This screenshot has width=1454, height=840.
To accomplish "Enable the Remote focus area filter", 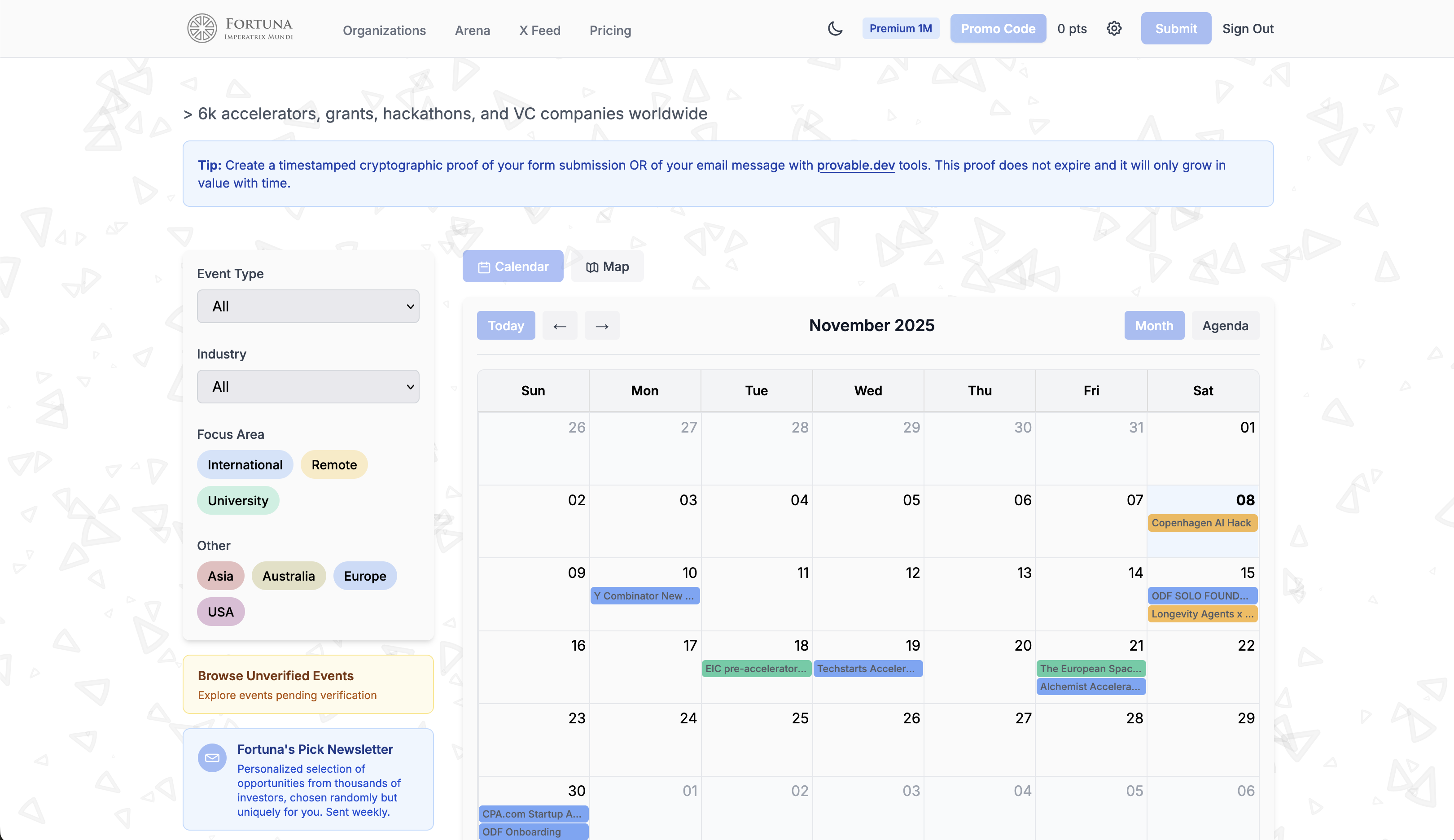I will [x=333, y=464].
